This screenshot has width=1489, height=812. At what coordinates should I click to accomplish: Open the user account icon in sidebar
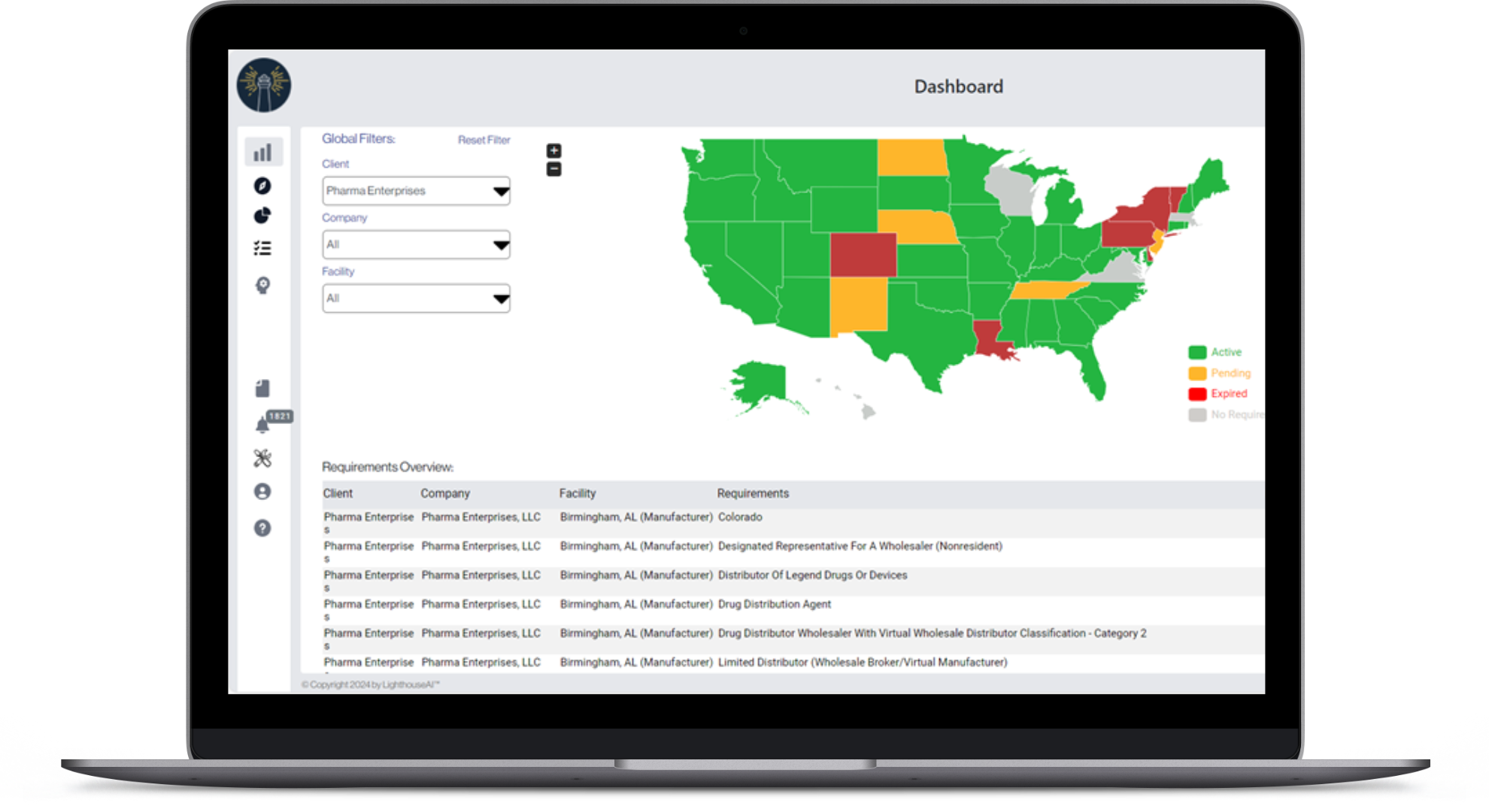click(262, 492)
